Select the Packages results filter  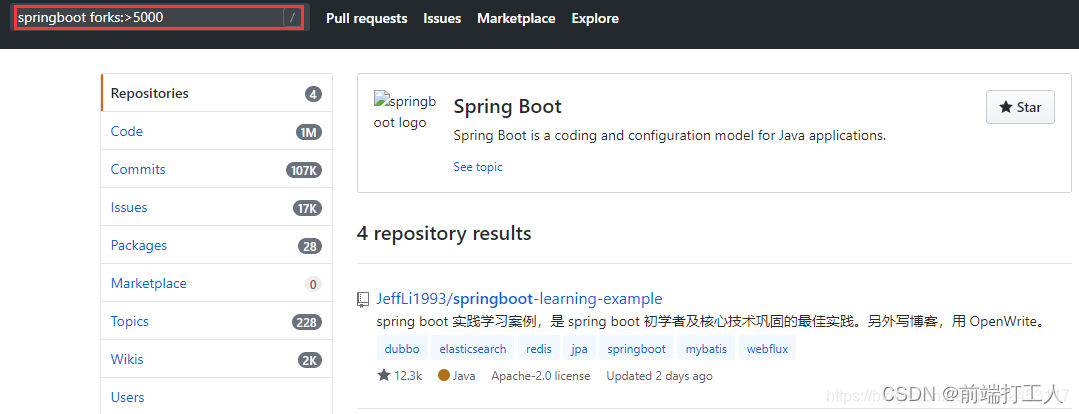pyautogui.click(x=217, y=246)
